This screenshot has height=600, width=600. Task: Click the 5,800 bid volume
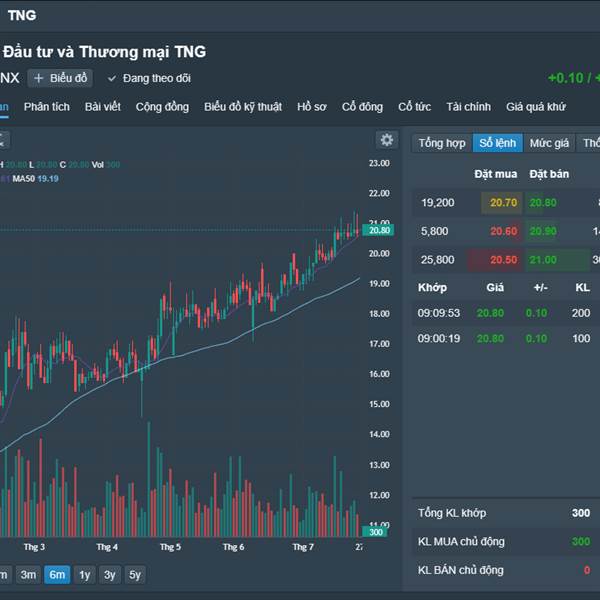tap(434, 231)
